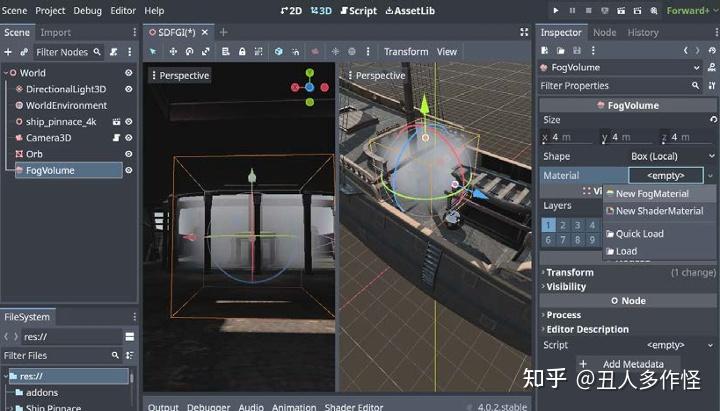Image resolution: width=720 pixels, height=411 pixels.
Task: Switch to the Script workspace
Action: 359,11
